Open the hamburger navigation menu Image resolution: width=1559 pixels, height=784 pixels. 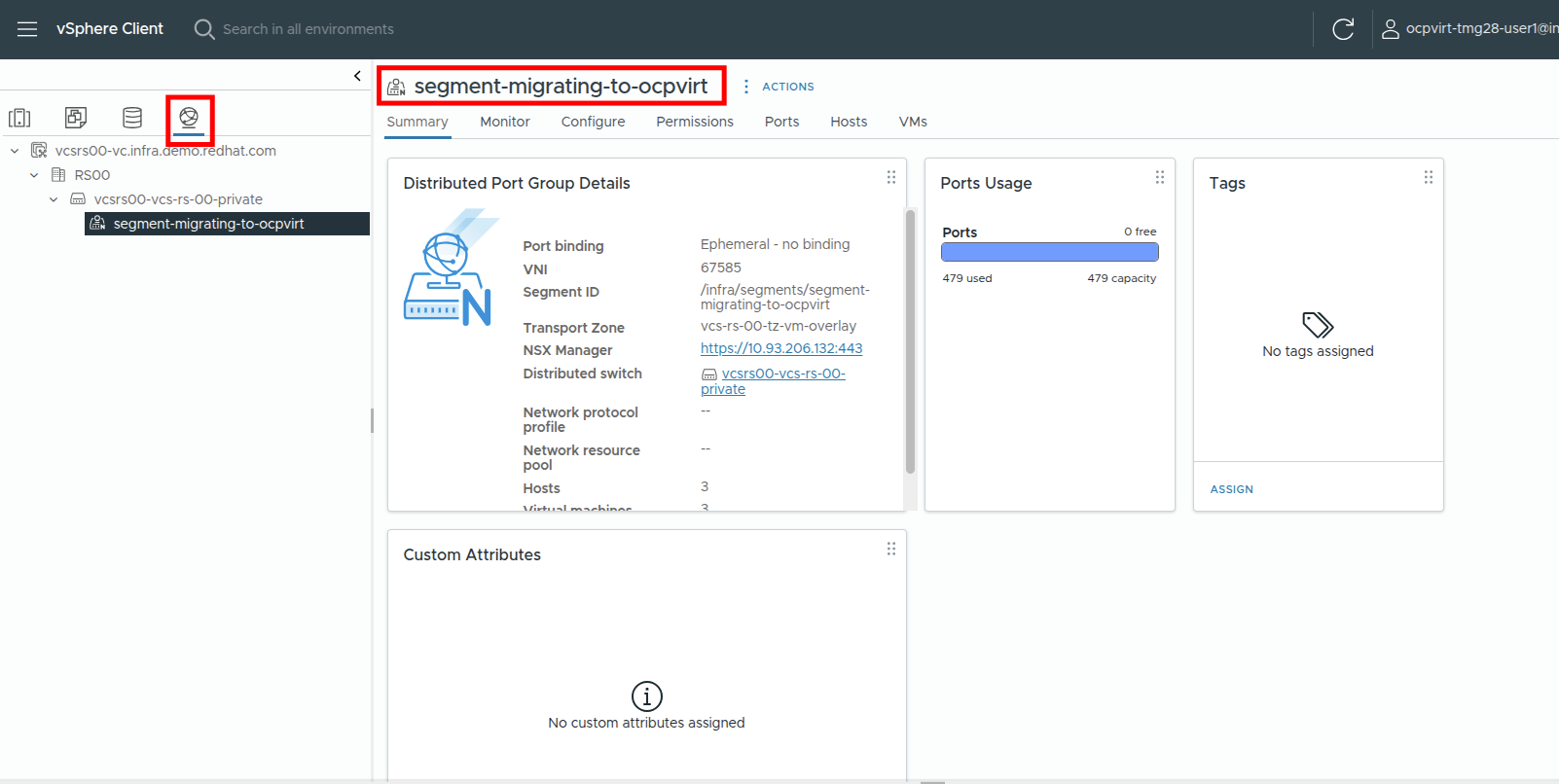click(x=27, y=29)
